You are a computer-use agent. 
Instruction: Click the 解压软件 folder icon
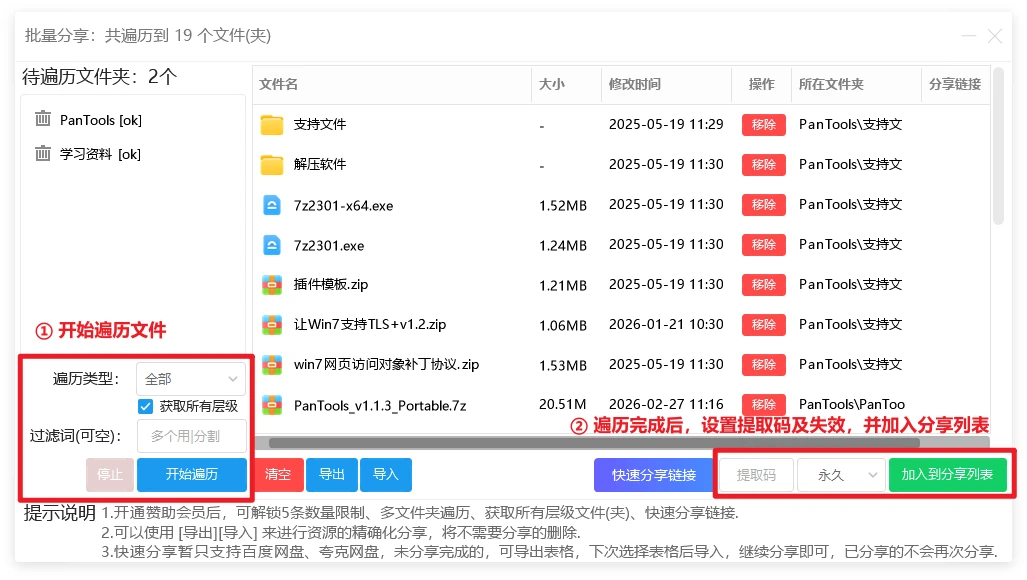272,165
